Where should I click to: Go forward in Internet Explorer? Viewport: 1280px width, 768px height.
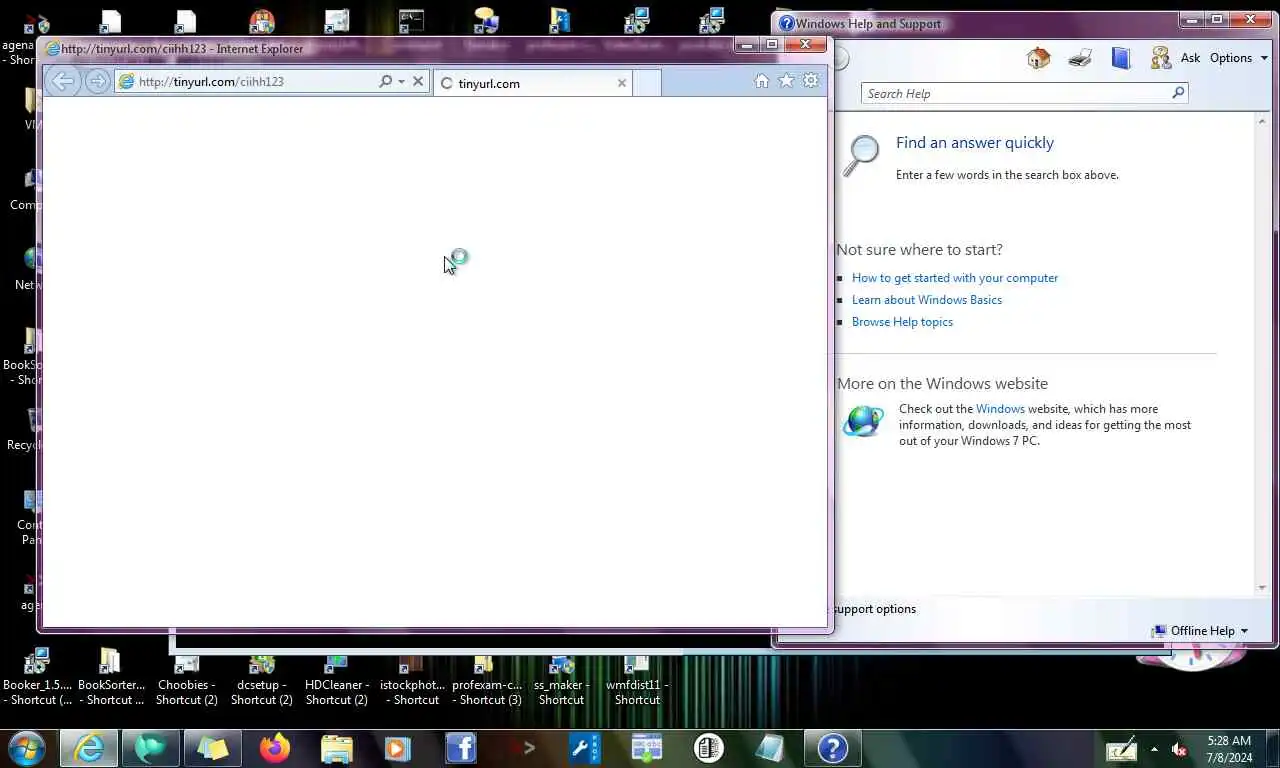click(x=97, y=82)
